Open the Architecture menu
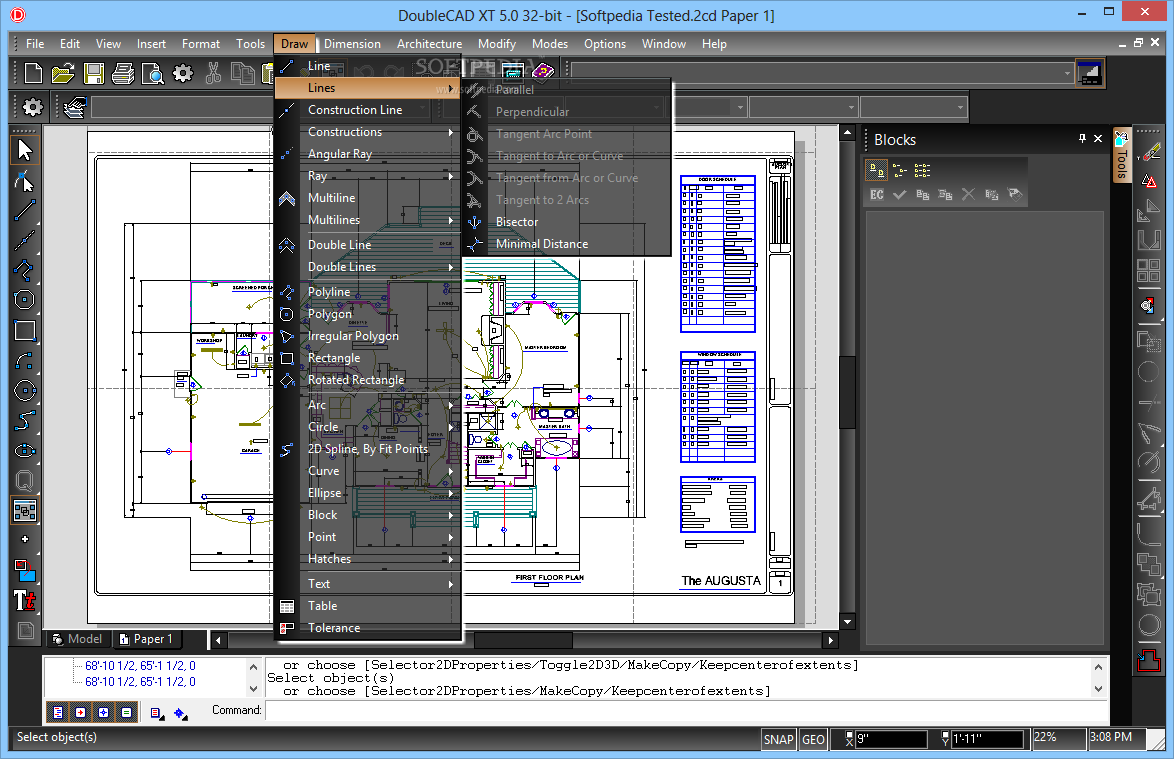The height and width of the screenshot is (759, 1174). [x=429, y=44]
